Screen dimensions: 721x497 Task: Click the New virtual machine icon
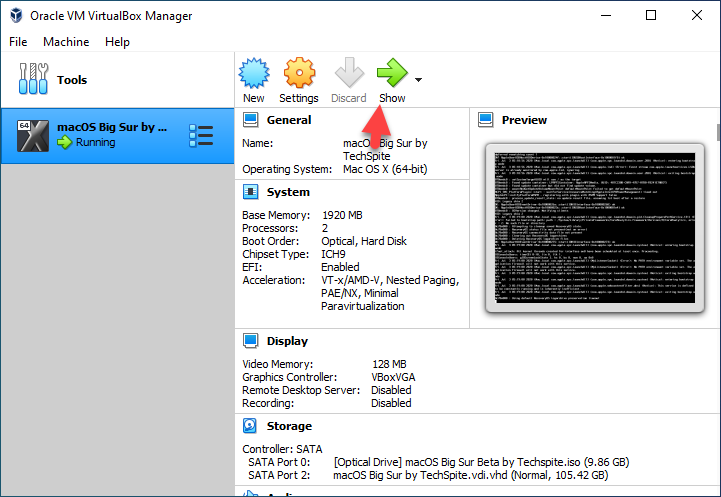pyautogui.click(x=254, y=74)
